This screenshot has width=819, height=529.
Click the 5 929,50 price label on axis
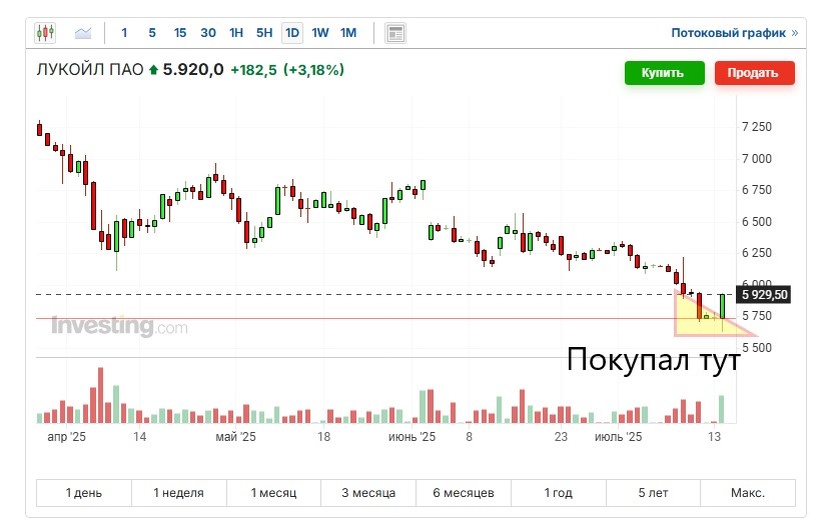tap(764, 295)
